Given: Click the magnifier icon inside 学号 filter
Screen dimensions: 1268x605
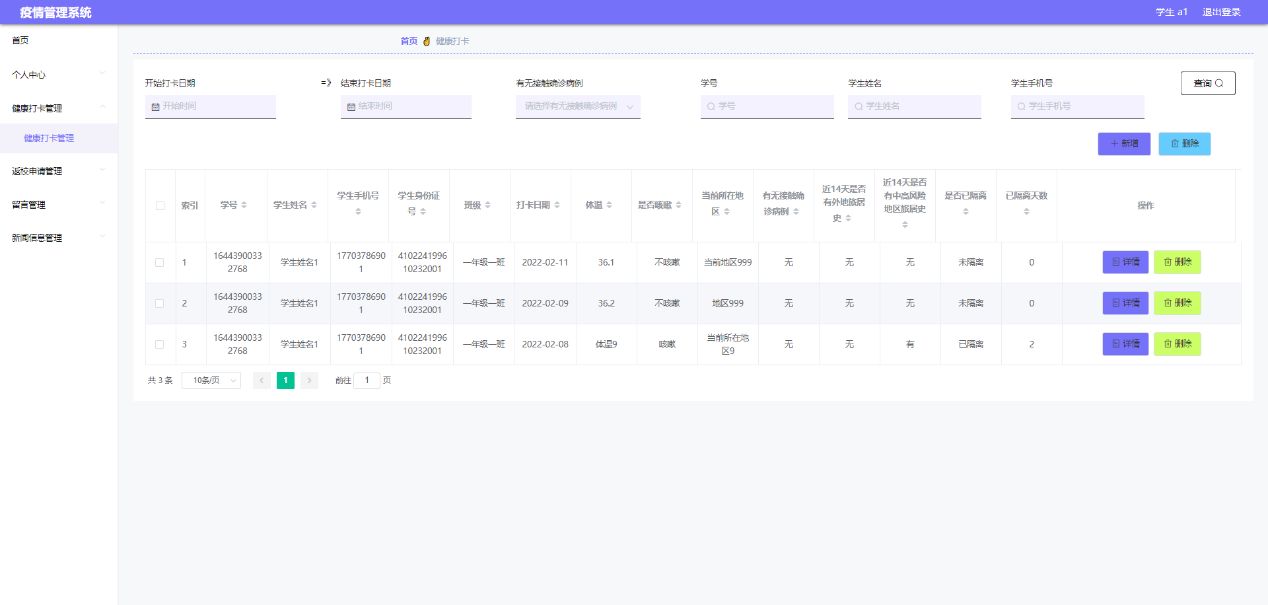Looking at the screenshot, I should pos(711,106).
